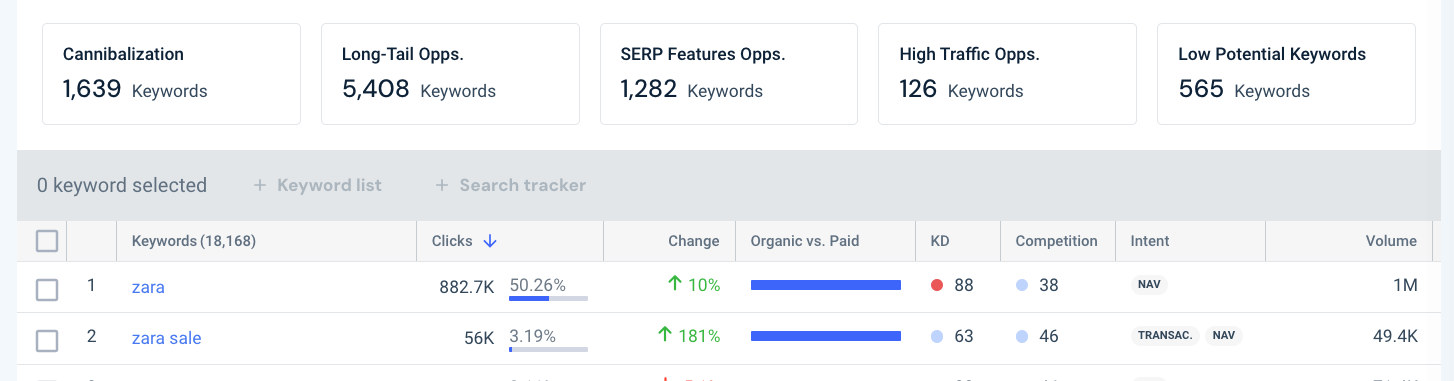The image size is (1454, 381).
Task: Click the 565 Keywords count
Action: tap(1244, 90)
